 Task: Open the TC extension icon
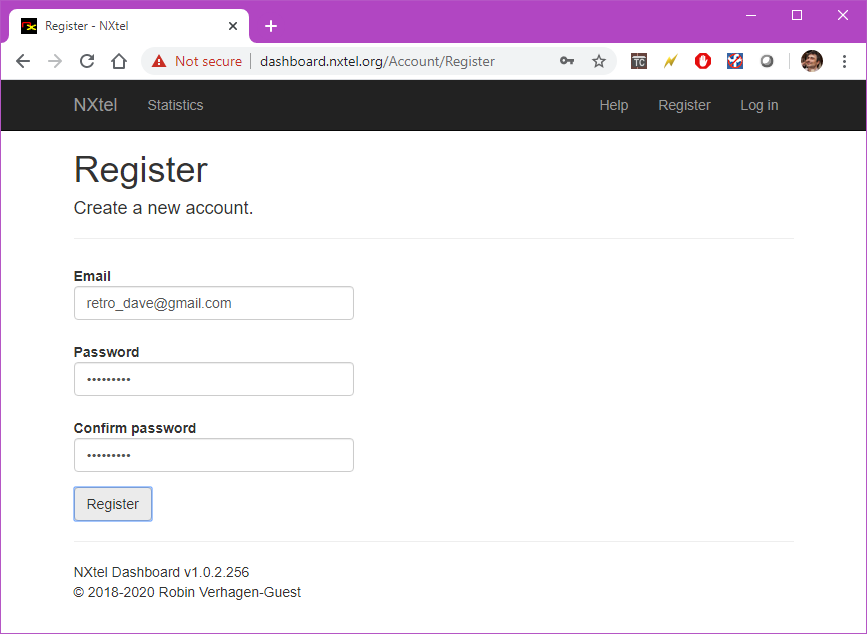click(x=639, y=61)
